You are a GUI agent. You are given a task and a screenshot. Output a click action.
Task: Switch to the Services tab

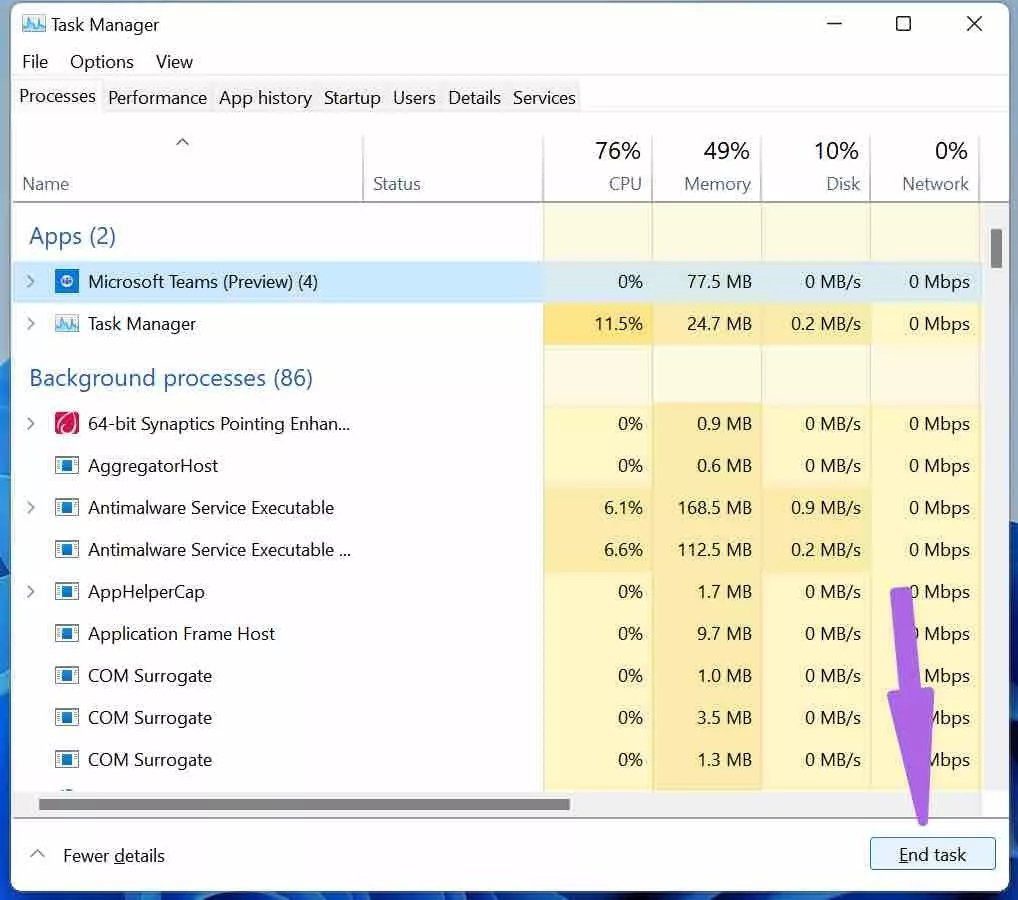pos(544,98)
